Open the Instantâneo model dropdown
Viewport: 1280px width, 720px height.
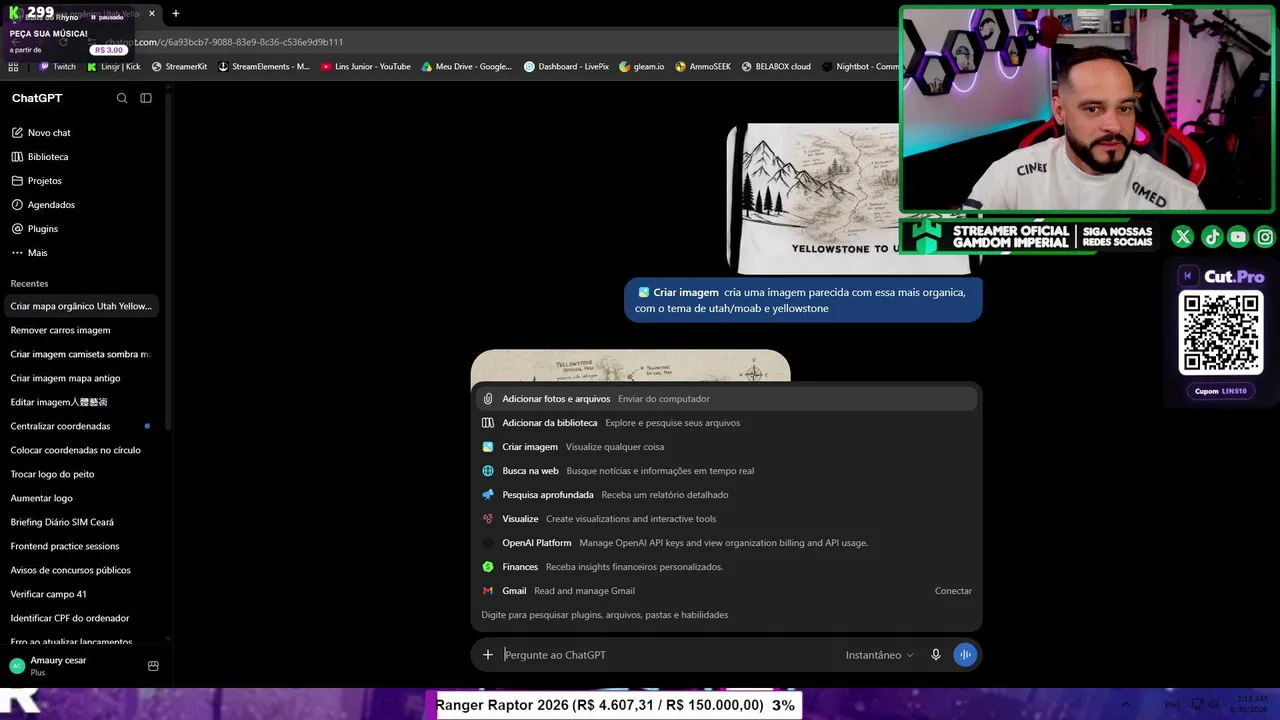pyautogui.click(x=879, y=655)
